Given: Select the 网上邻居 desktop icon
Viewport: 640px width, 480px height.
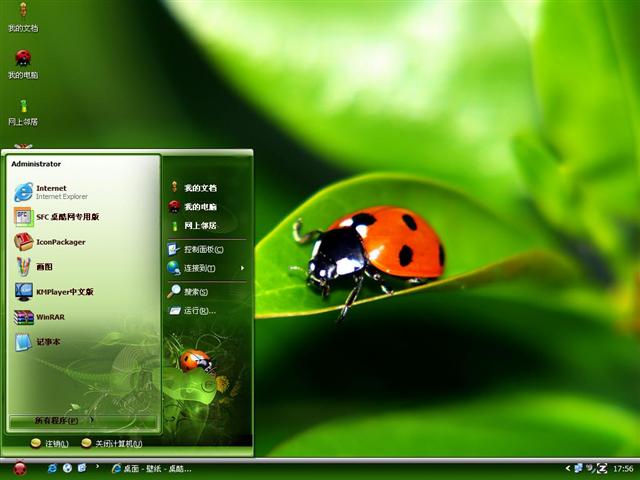Looking at the screenshot, I should click(23, 112).
